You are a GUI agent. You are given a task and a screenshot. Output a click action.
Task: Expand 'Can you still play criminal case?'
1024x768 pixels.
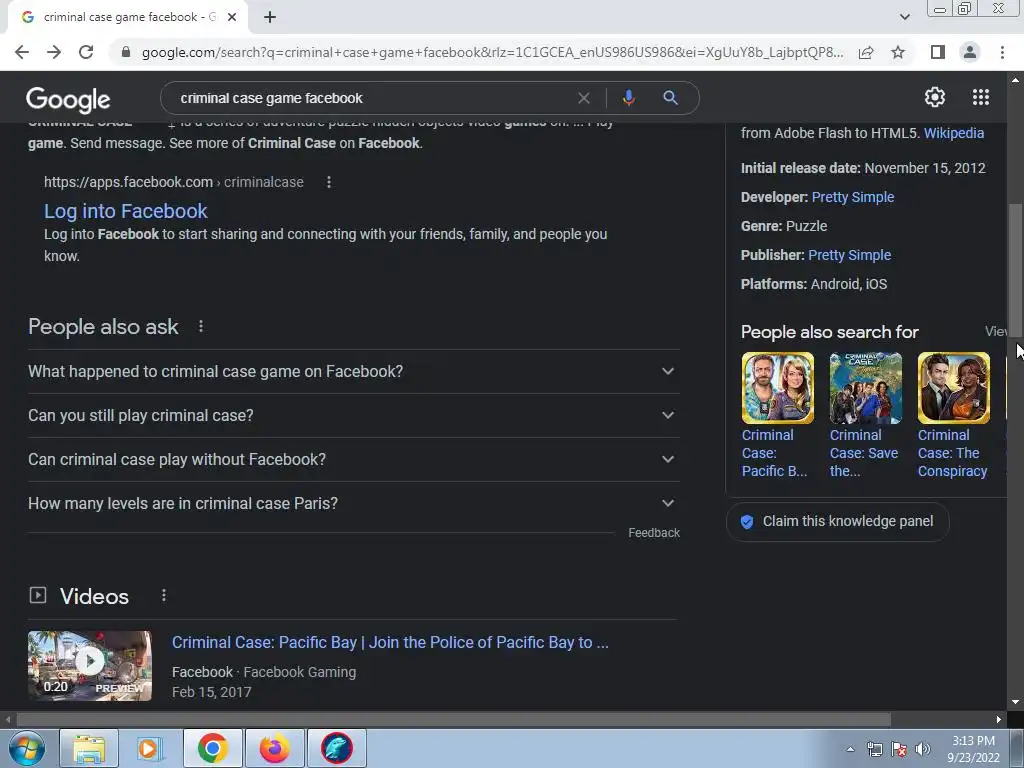coord(353,415)
